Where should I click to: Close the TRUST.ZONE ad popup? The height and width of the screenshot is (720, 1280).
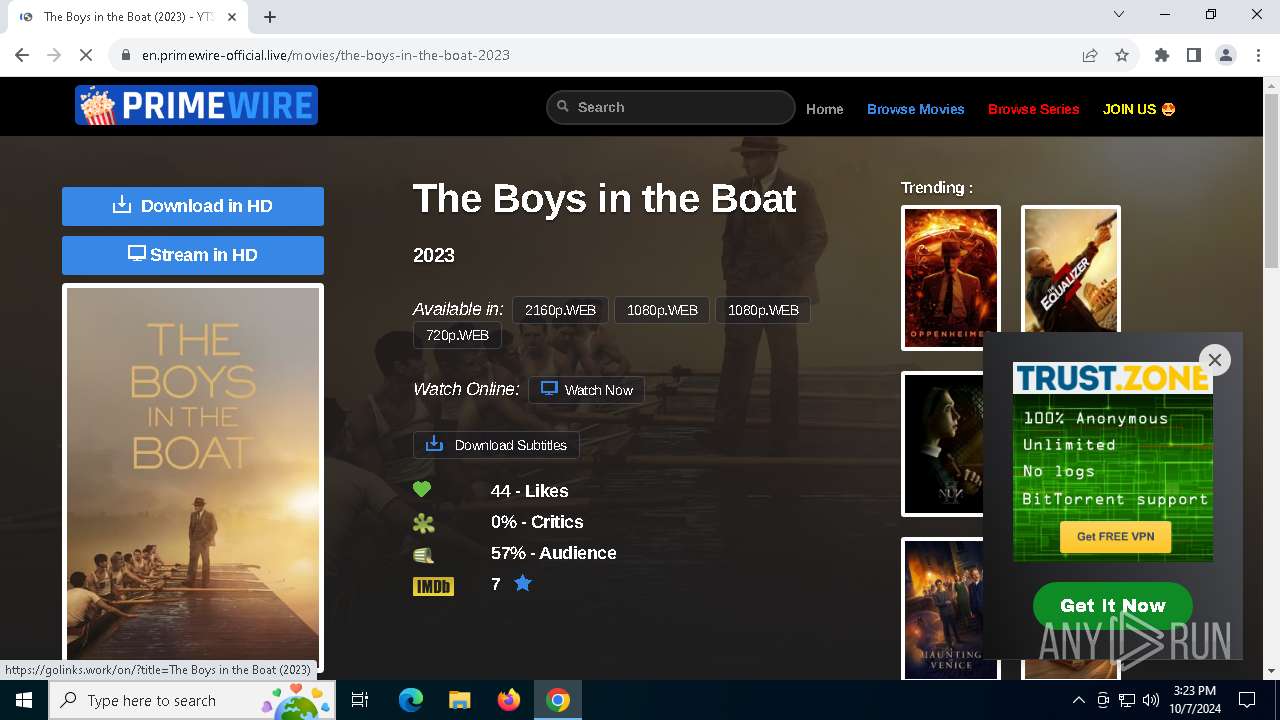(1215, 360)
